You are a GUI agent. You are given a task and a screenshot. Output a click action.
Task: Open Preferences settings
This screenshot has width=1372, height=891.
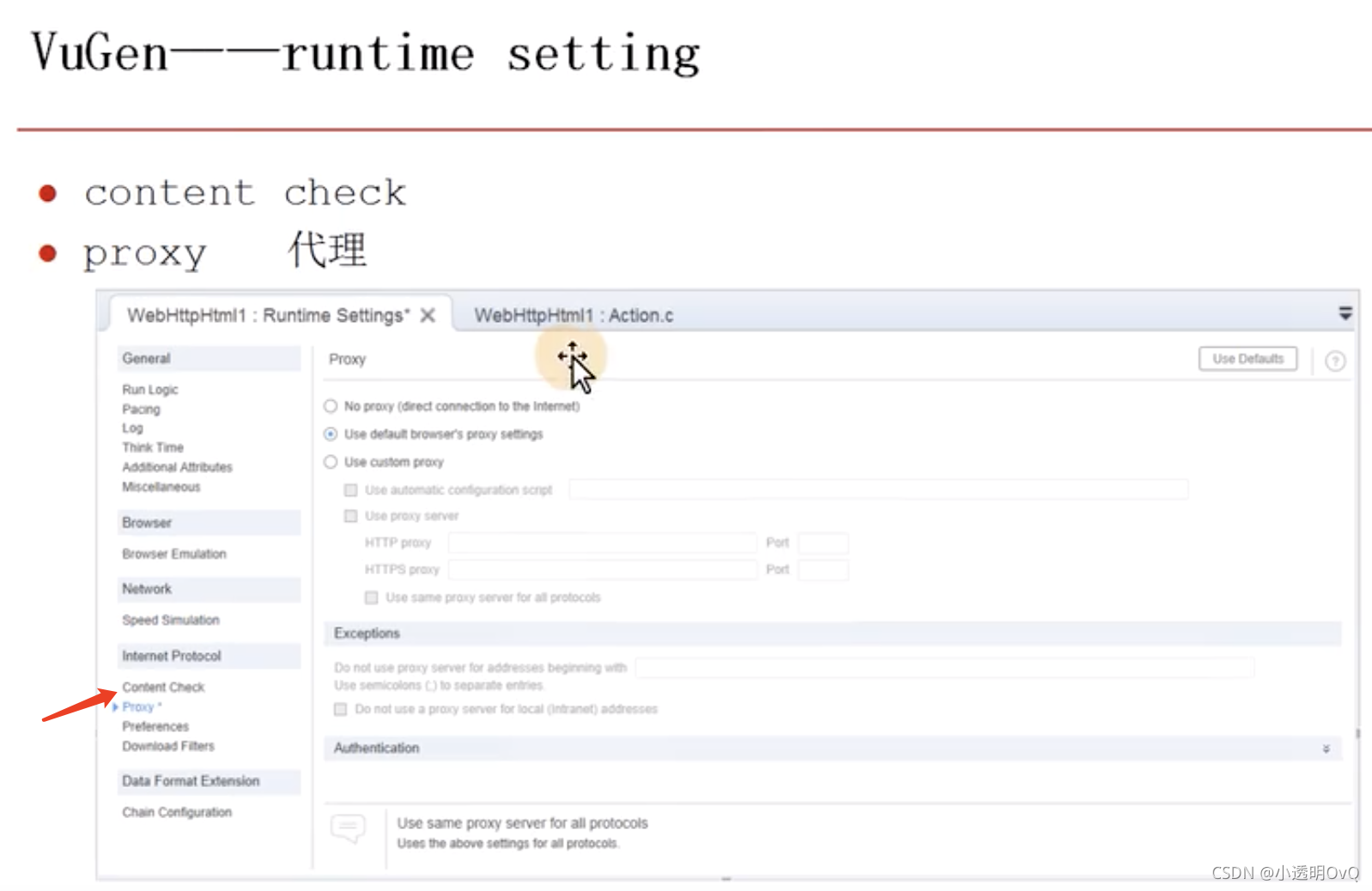(155, 726)
